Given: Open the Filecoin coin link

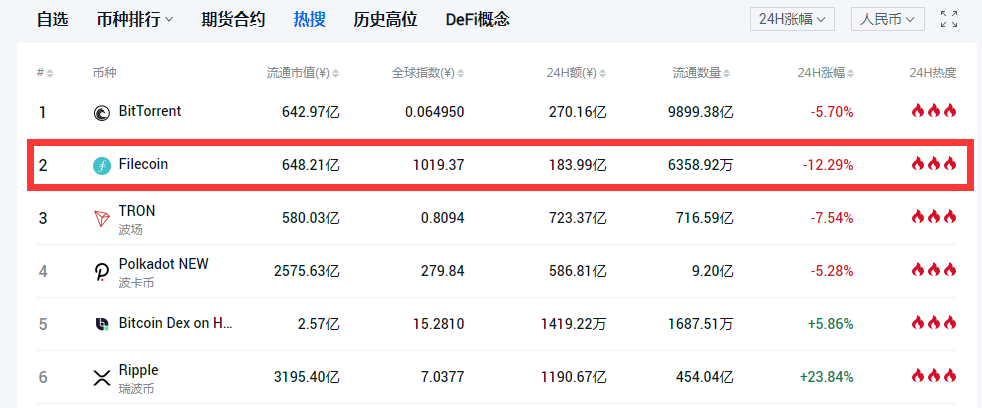Looking at the screenshot, I should pyautogui.click(x=143, y=164).
